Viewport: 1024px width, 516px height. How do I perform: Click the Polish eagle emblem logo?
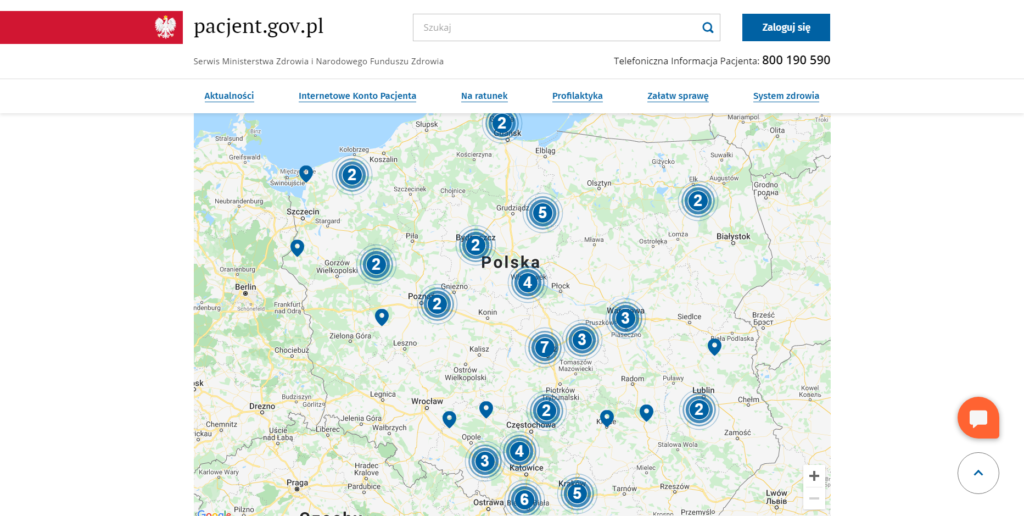click(x=166, y=27)
